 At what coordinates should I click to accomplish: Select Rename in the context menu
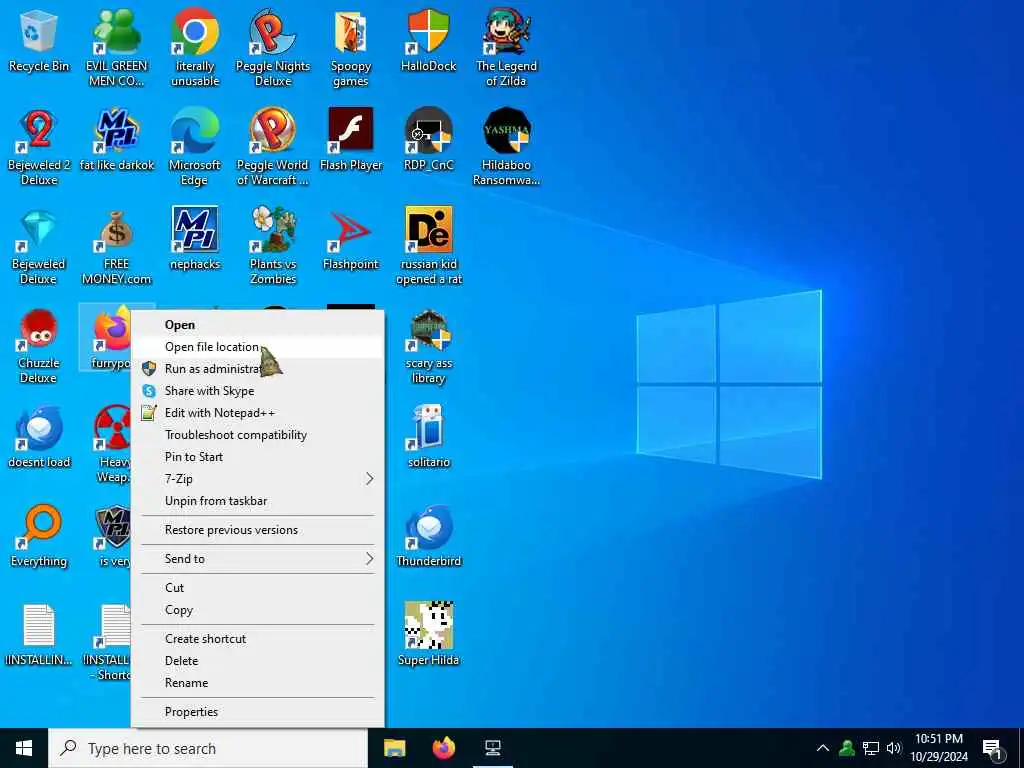pyautogui.click(x=257, y=683)
